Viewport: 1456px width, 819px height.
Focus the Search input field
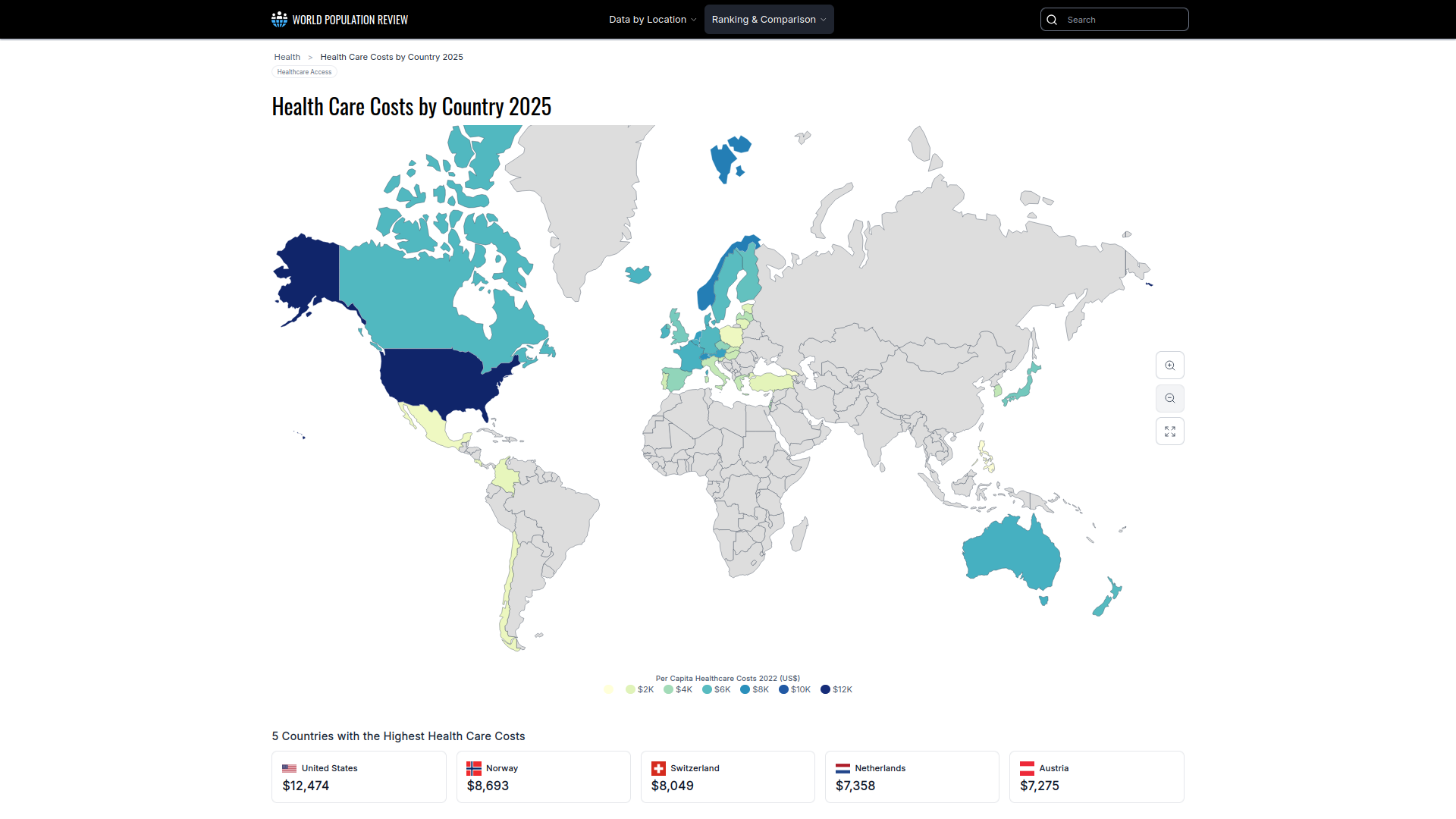tap(1122, 20)
